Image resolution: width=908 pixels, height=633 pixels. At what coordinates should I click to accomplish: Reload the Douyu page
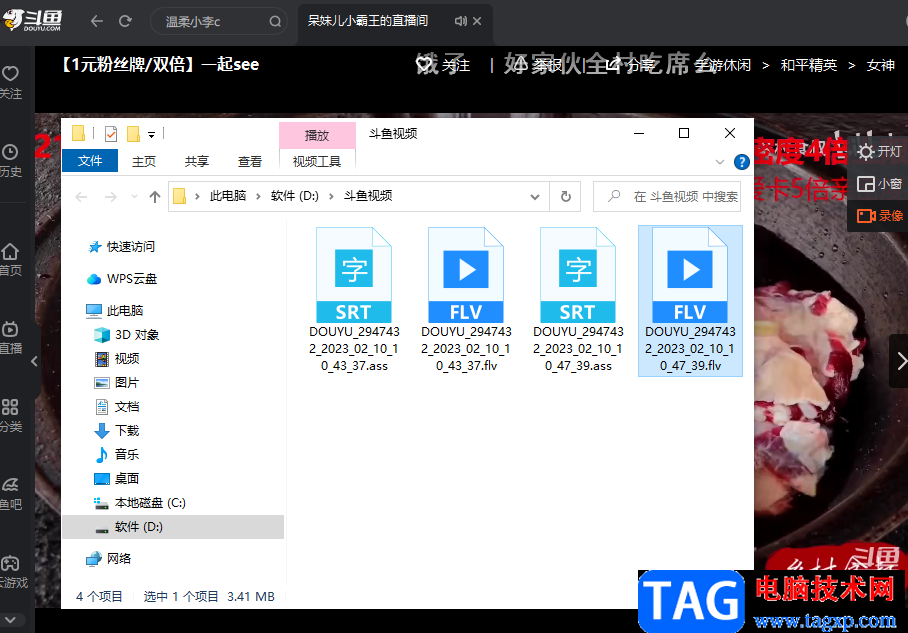coord(125,21)
